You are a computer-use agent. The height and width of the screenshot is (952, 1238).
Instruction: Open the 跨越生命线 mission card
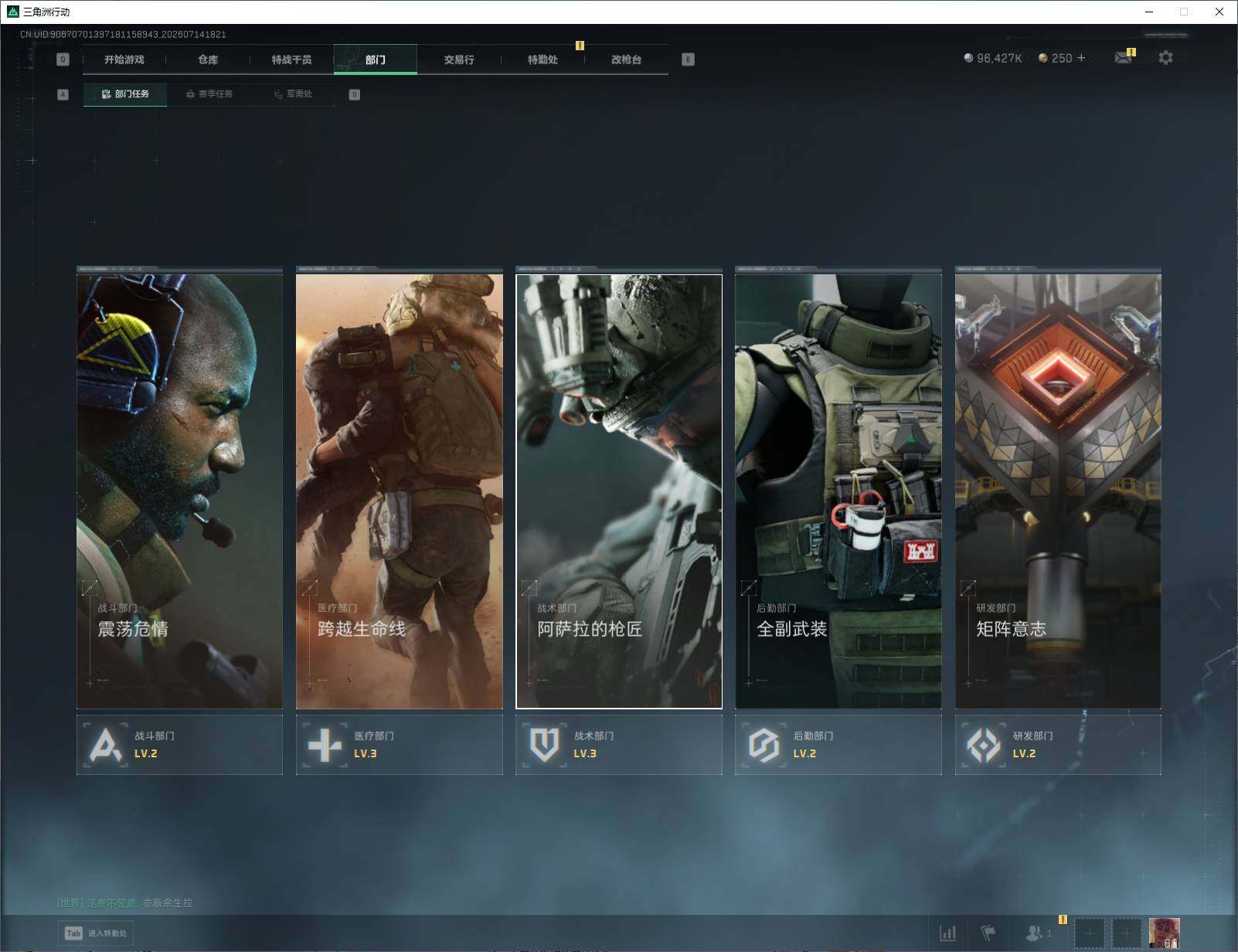click(x=399, y=488)
